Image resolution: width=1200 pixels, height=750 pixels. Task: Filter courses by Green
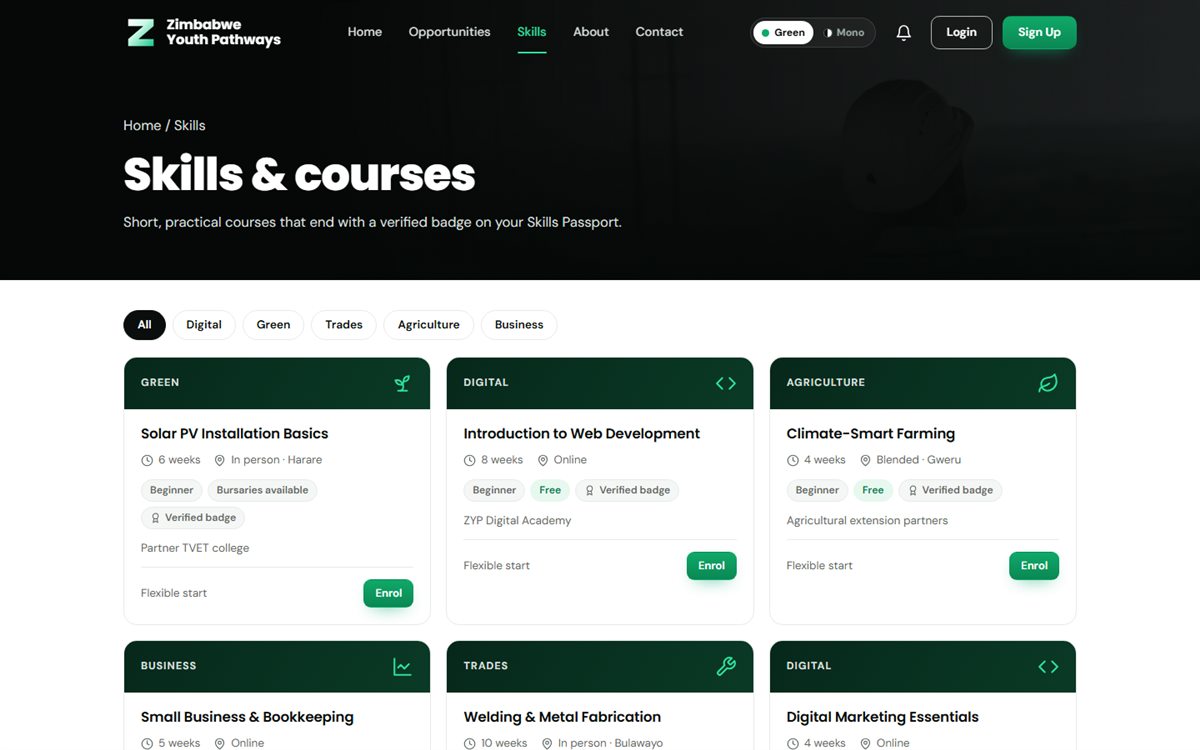click(273, 325)
